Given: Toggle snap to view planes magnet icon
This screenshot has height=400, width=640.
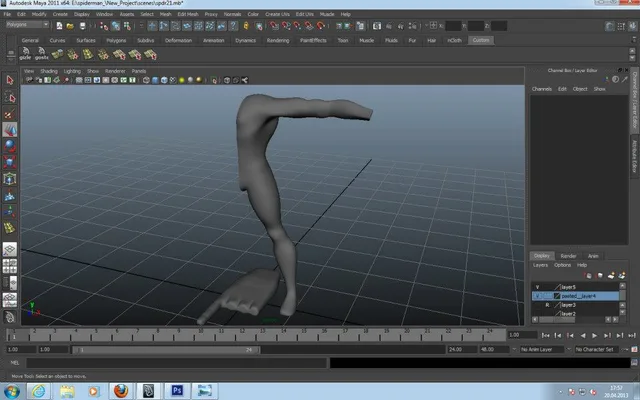Looking at the screenshot, I should click(x=309, y=26).
